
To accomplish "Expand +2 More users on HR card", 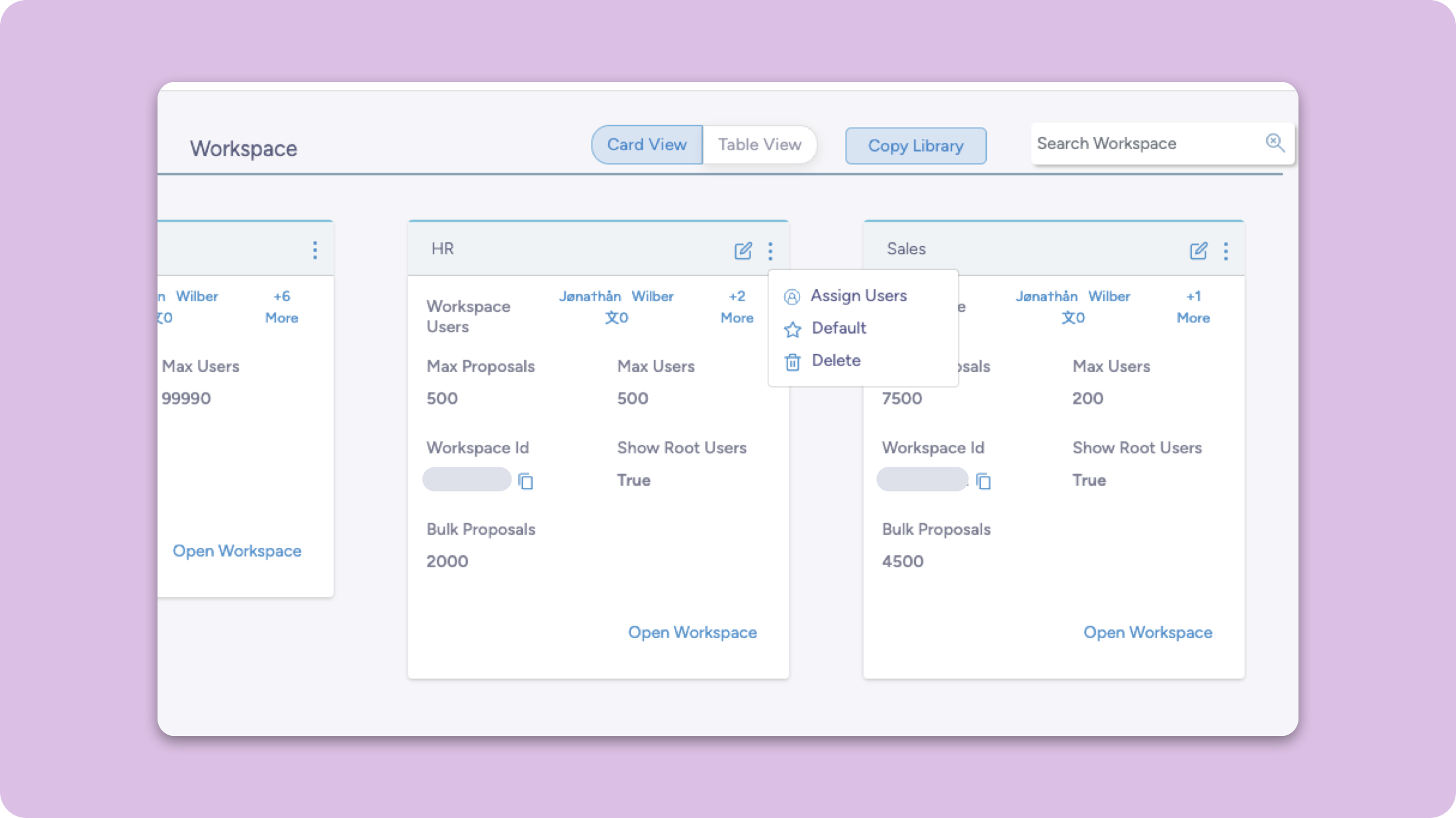I will (x=737, y=307).
